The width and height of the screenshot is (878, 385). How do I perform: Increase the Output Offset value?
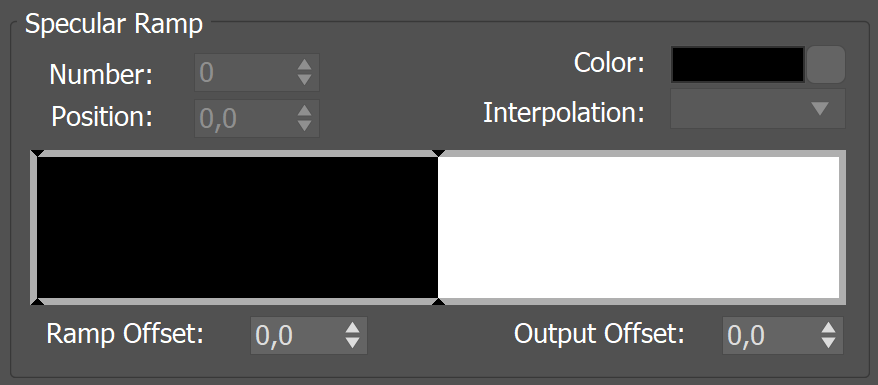pyautogui.click(x=829, y=328)
